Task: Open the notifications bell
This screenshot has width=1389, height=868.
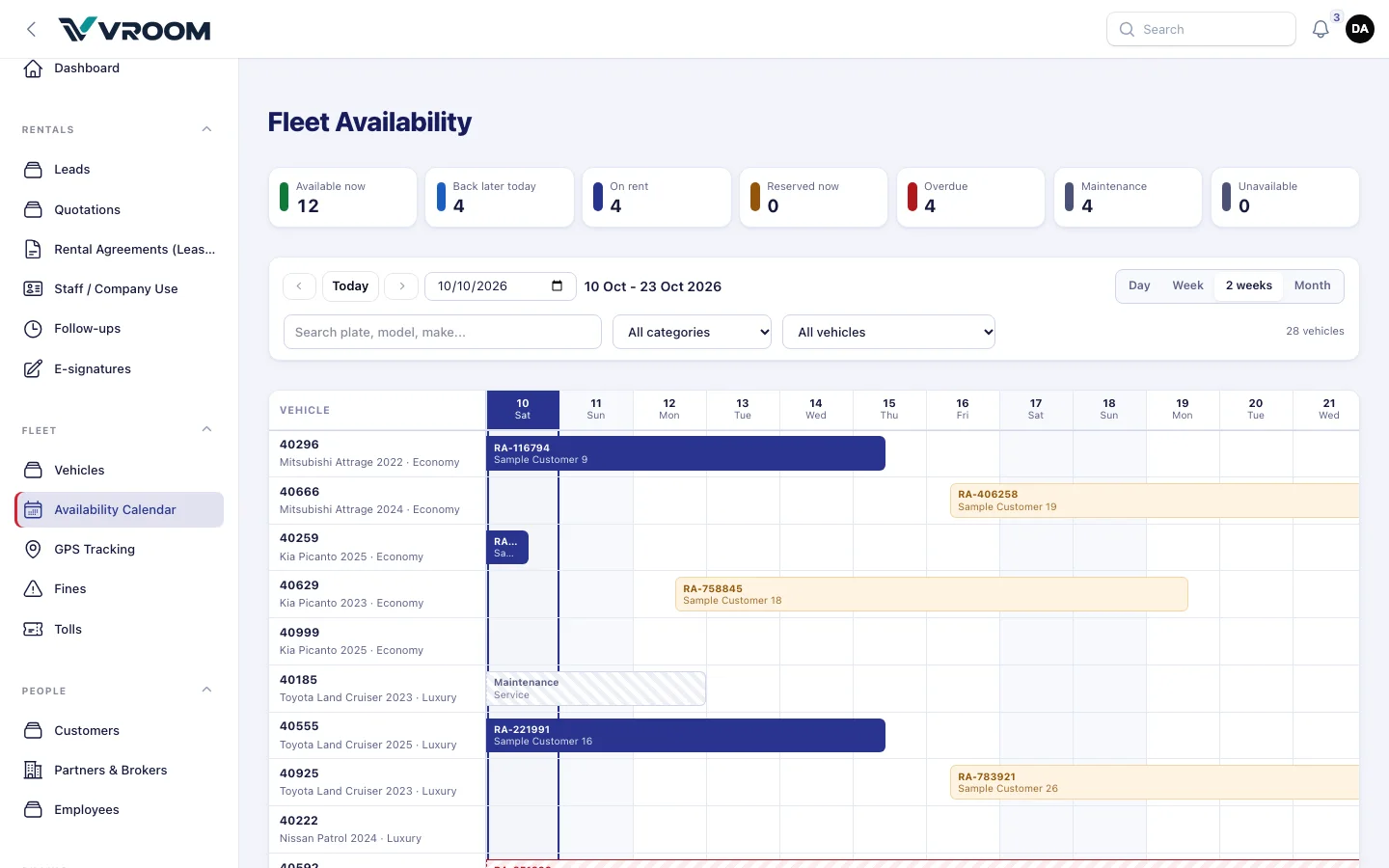Action: [1321, 30]
